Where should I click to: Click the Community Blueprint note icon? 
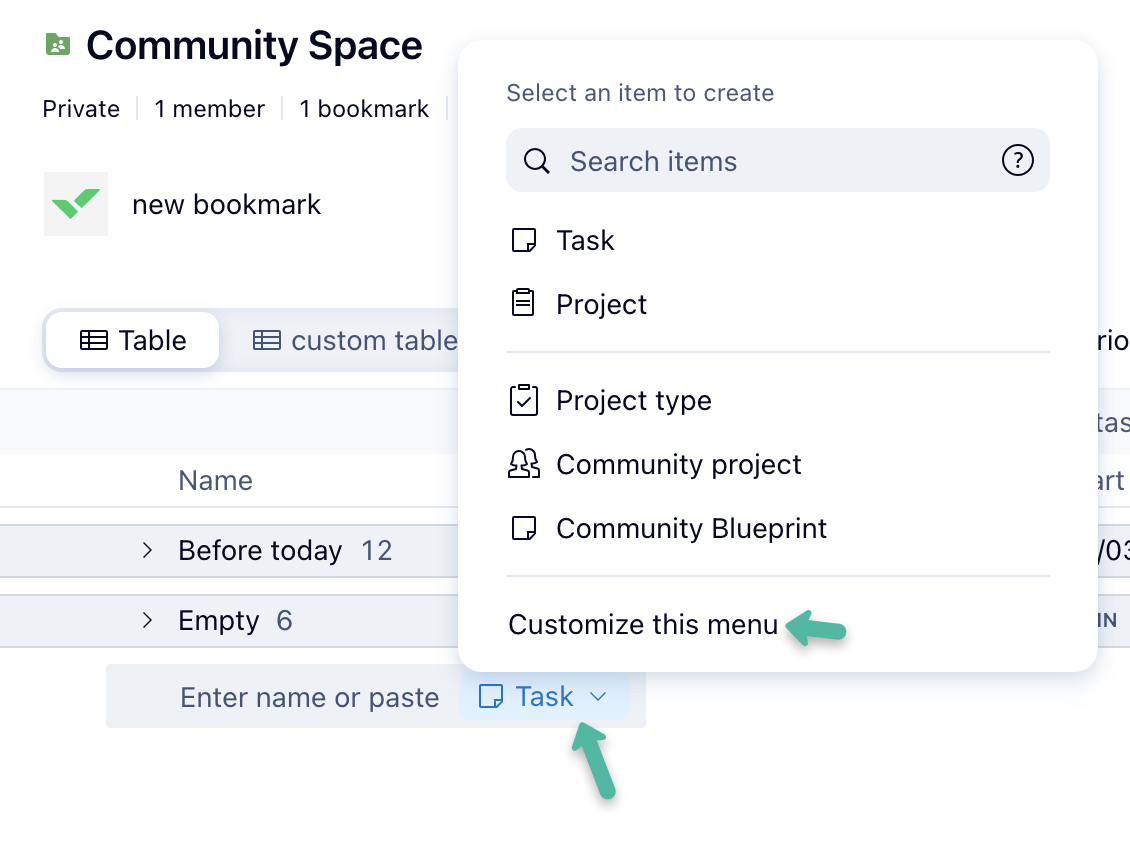(x=524, y=528)
